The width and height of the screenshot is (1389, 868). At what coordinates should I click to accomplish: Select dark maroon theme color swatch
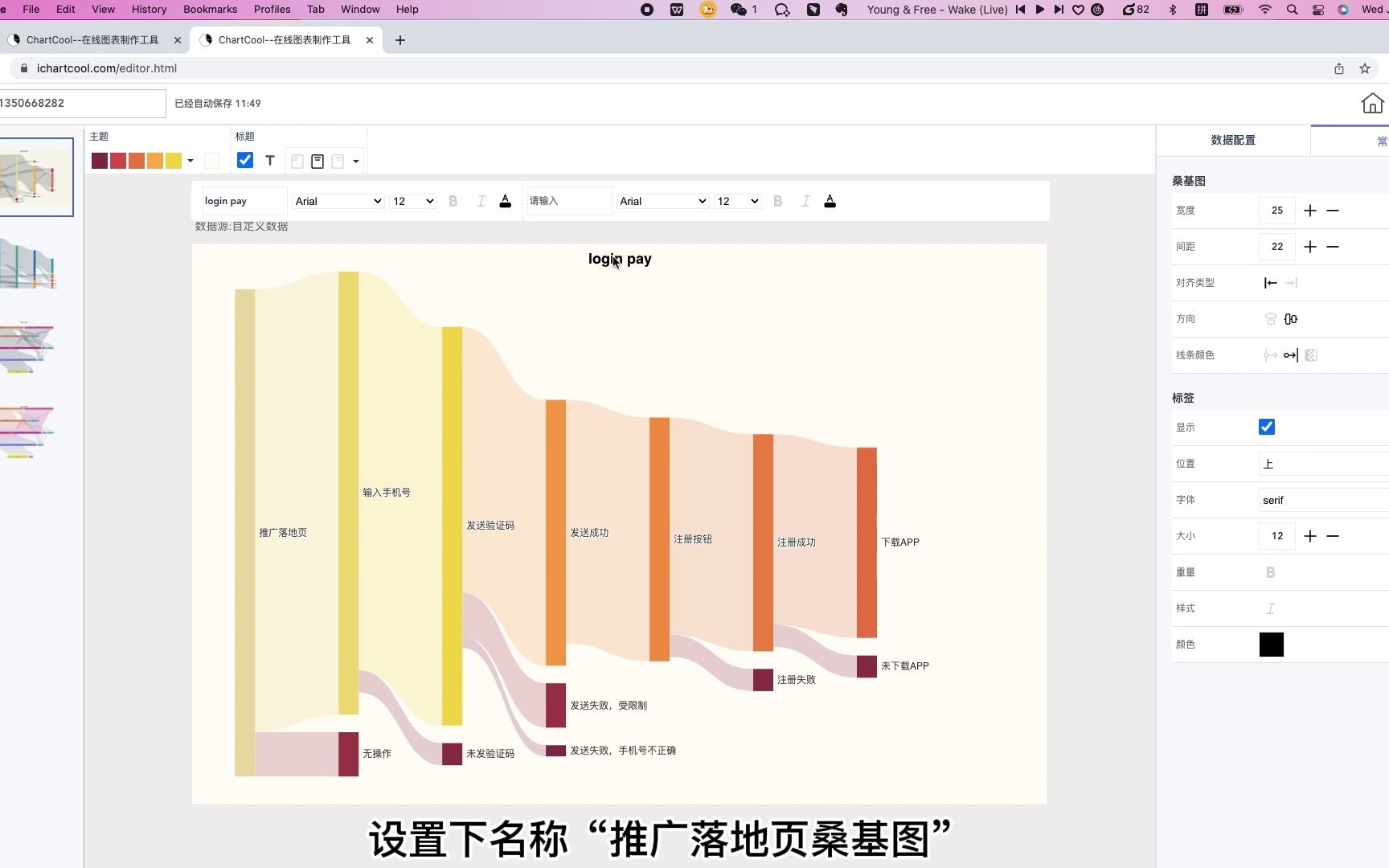(100, 161)
